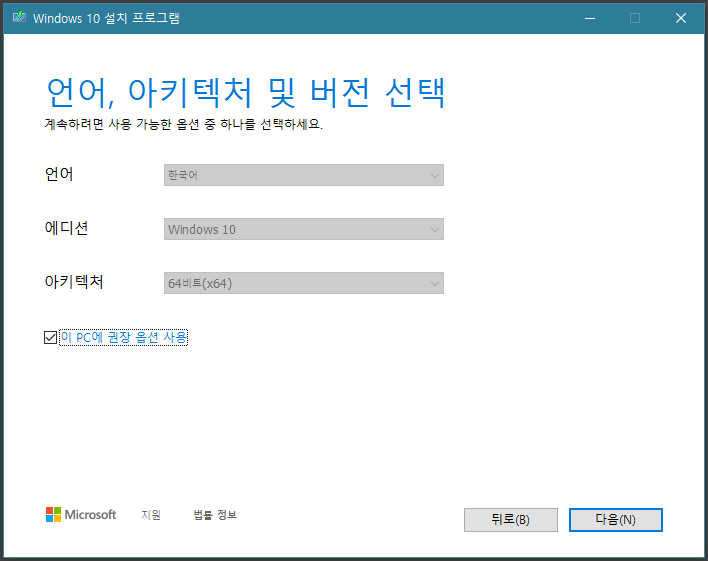
Task: Click the Microsoft logo
Action: click(x=81, y=514)
